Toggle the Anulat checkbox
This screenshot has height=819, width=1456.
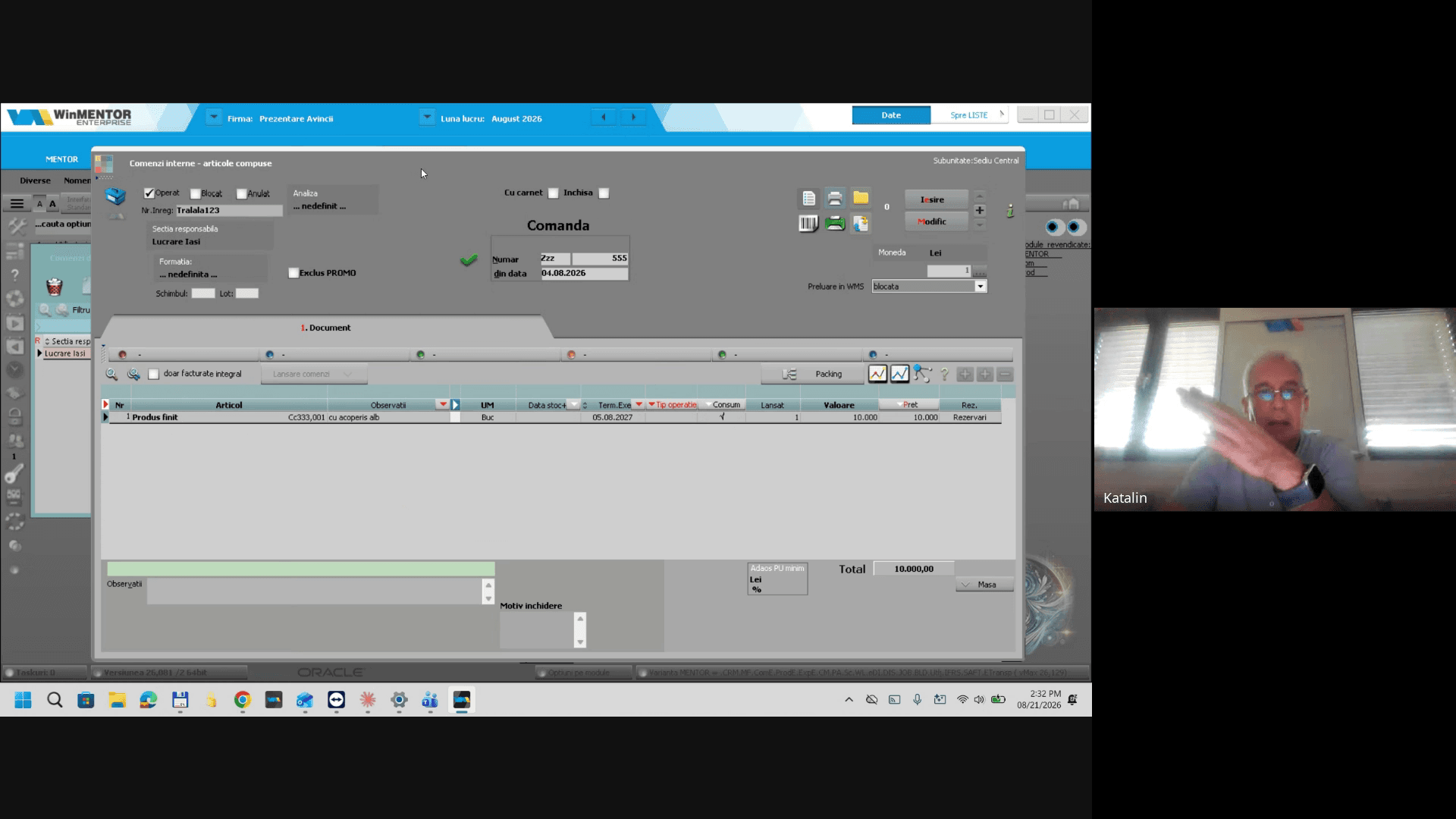coord(241,194)
